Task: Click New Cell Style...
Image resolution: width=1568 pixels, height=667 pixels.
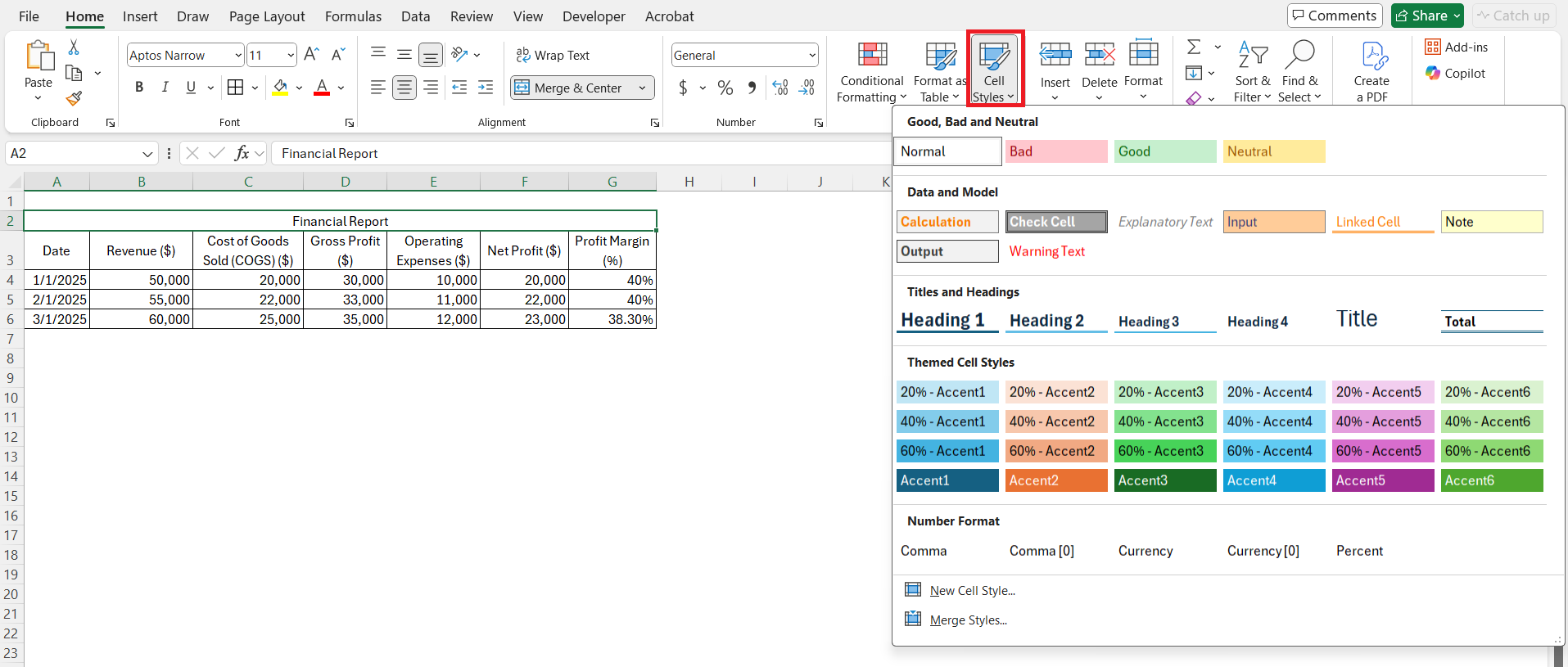Action: tap(972, 590)
